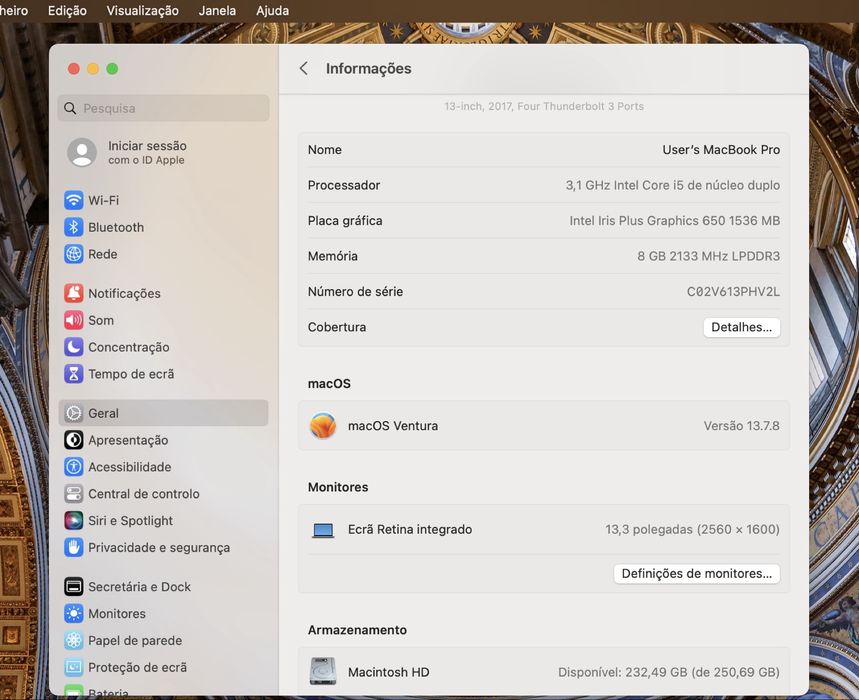Click the Armazenamento section heading
The height and width of the screenshot is (700, 859).
357,630
